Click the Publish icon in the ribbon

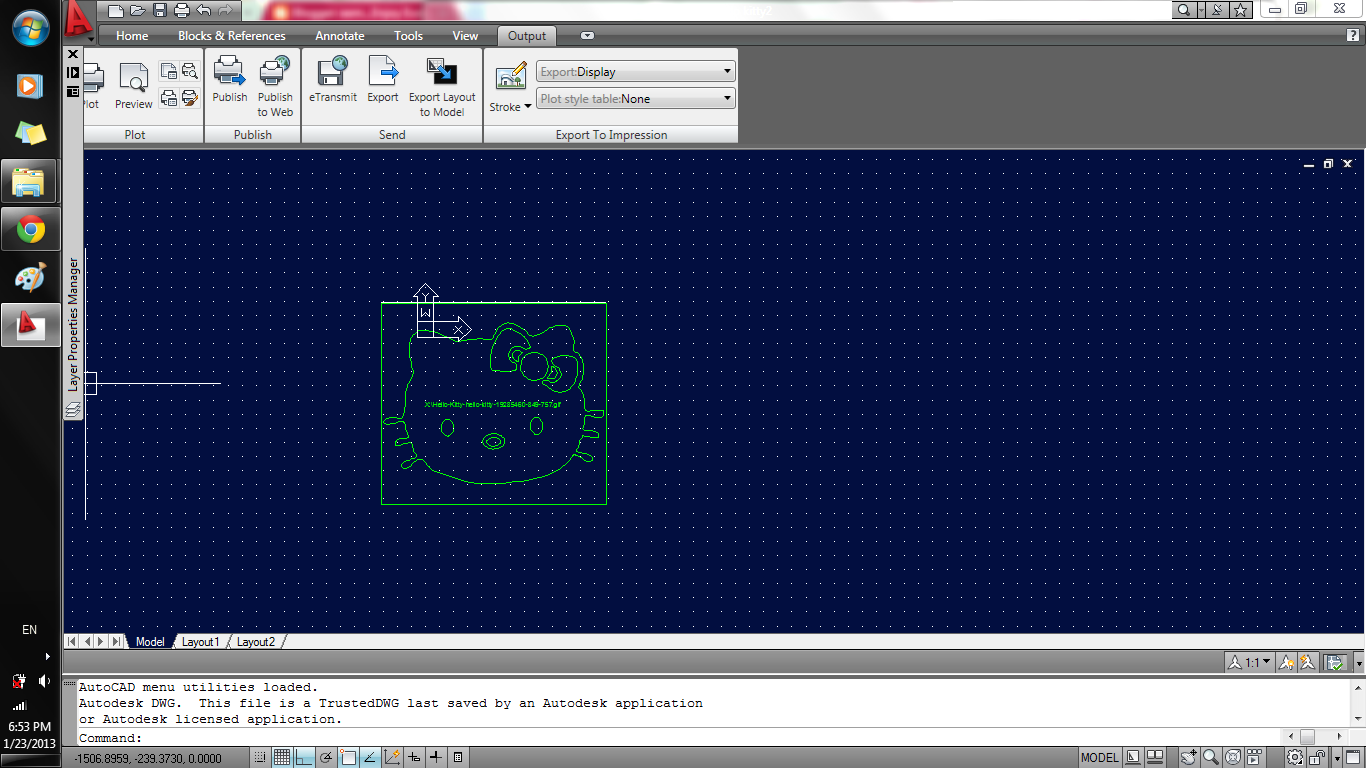click(x=229, y=80)
